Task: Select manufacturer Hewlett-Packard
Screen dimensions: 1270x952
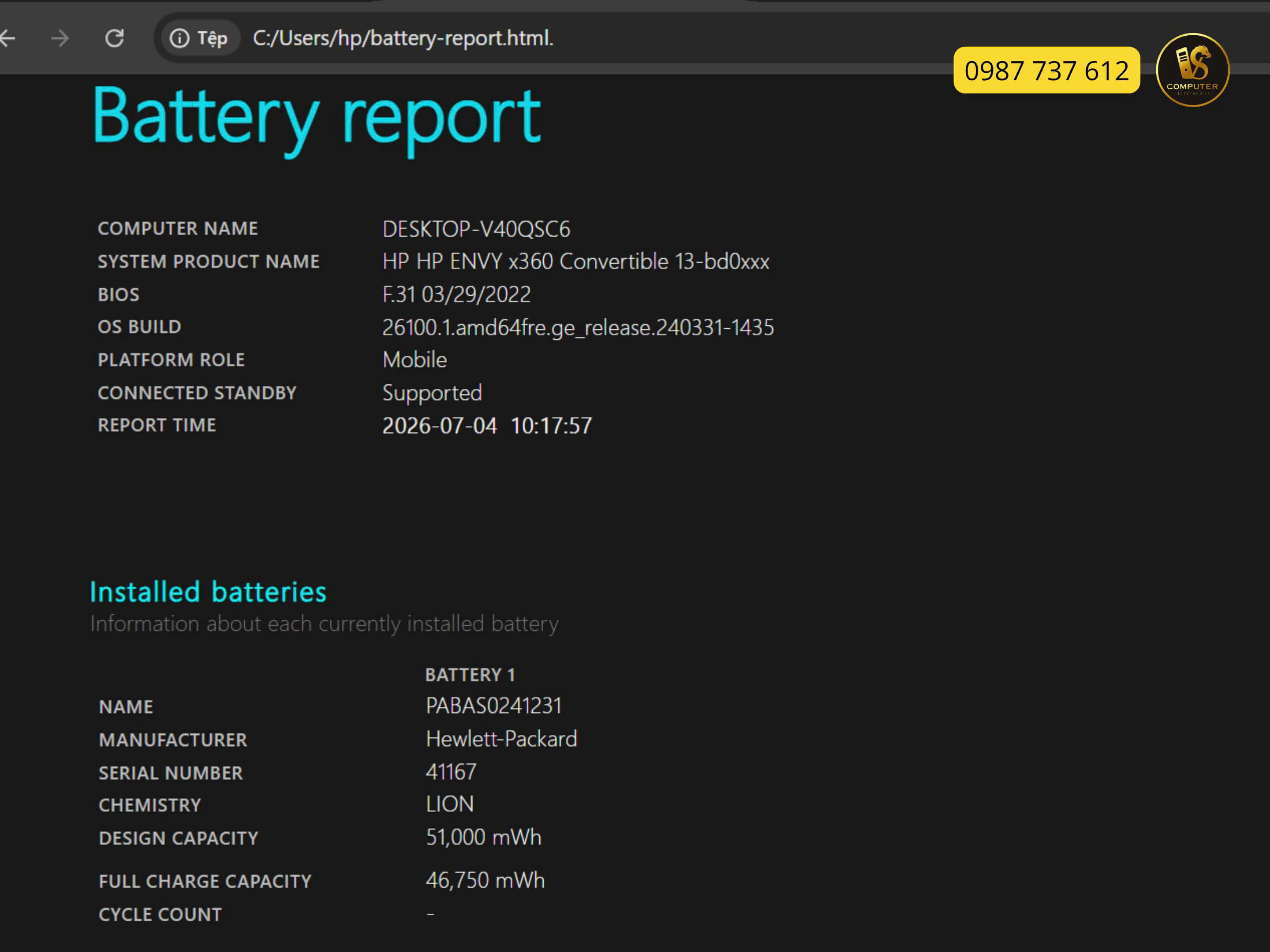Action: pyautogui.click(x=501, y=739)
